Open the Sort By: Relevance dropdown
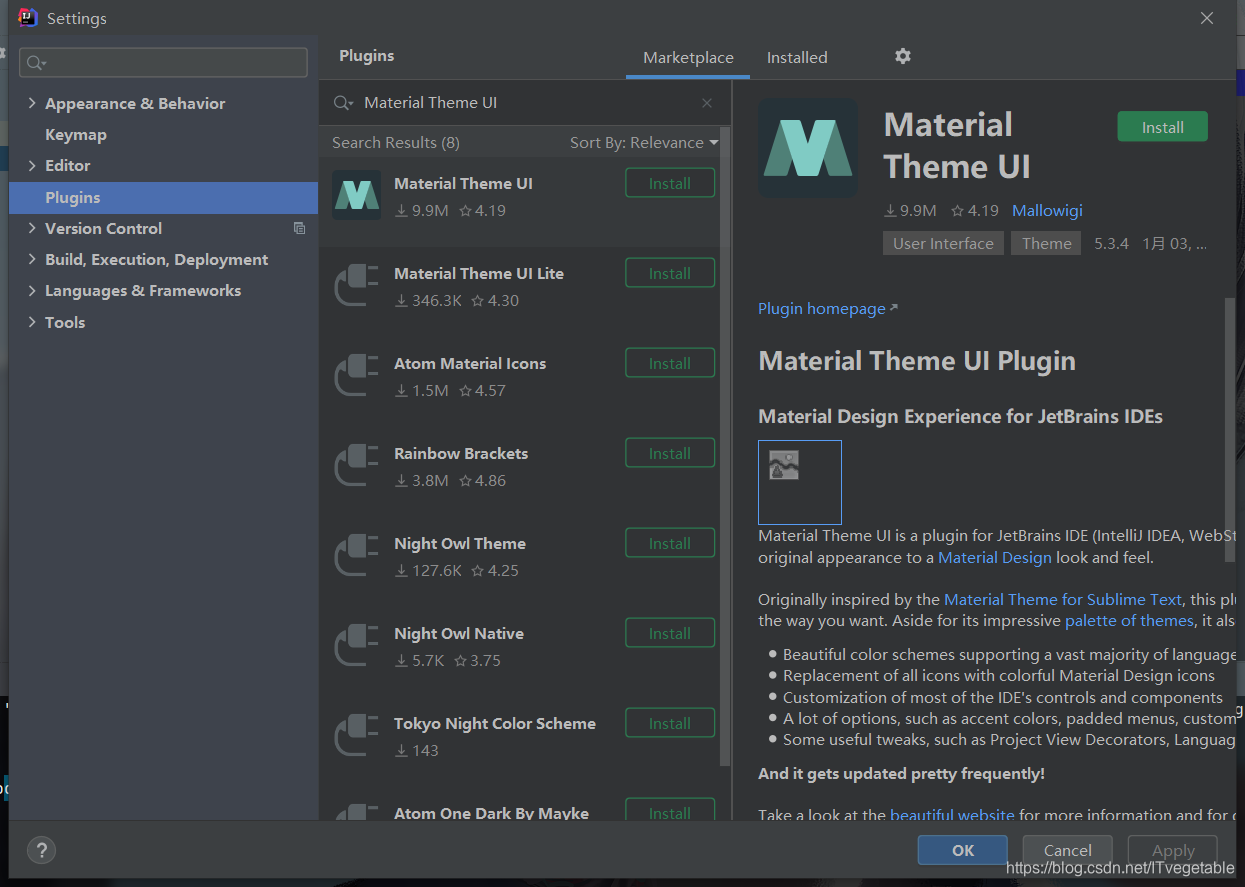 [644, 142]
